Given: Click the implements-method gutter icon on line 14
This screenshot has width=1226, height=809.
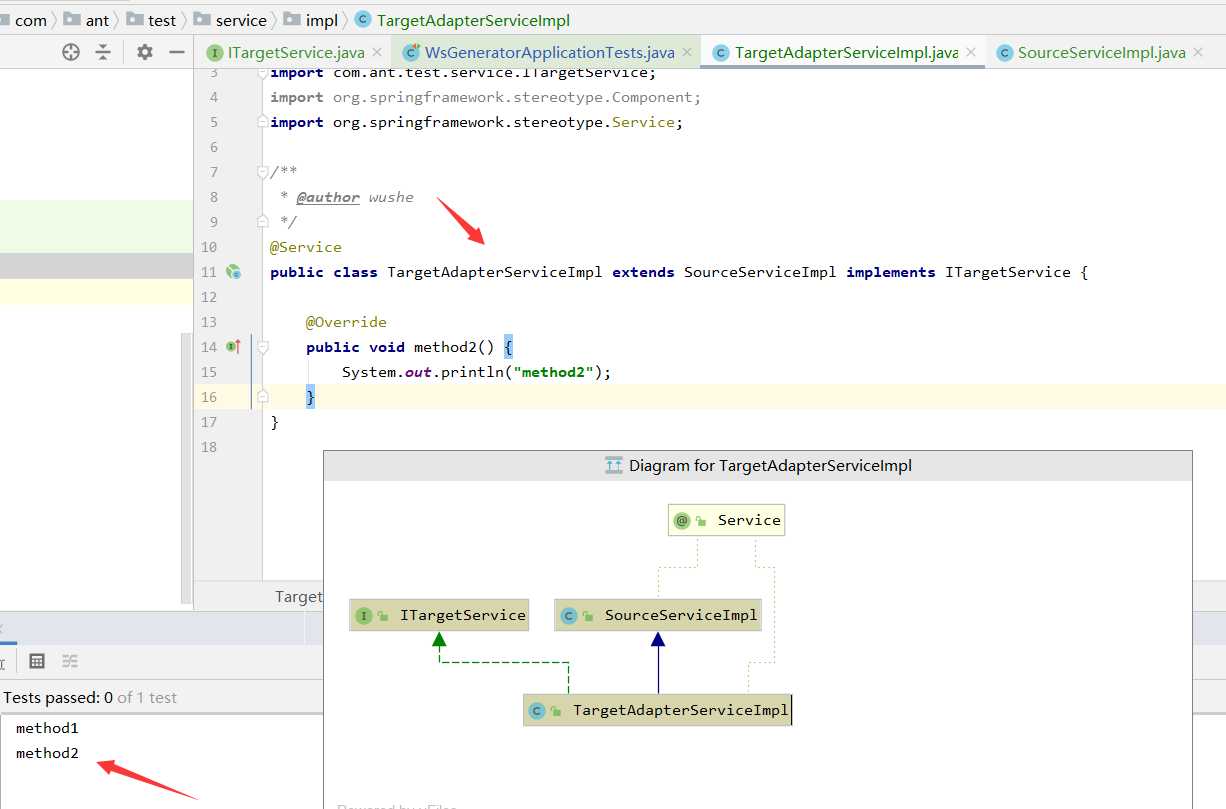Looking at the screenshot, I should click(233, 346).
